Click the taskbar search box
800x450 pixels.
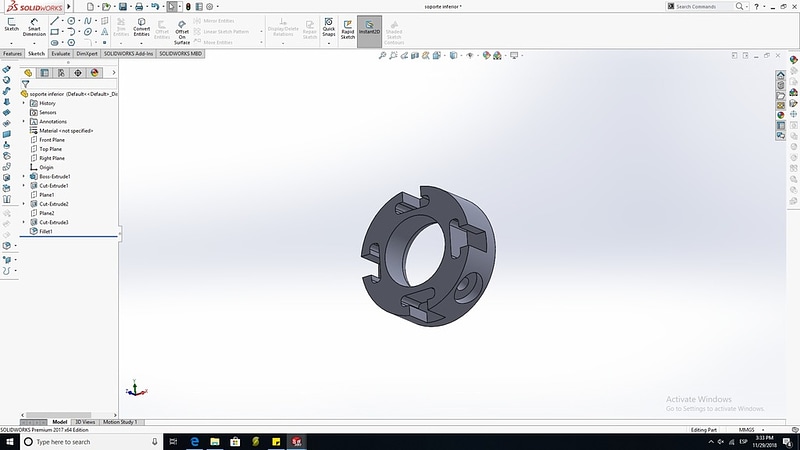click(x=91, y=442)
